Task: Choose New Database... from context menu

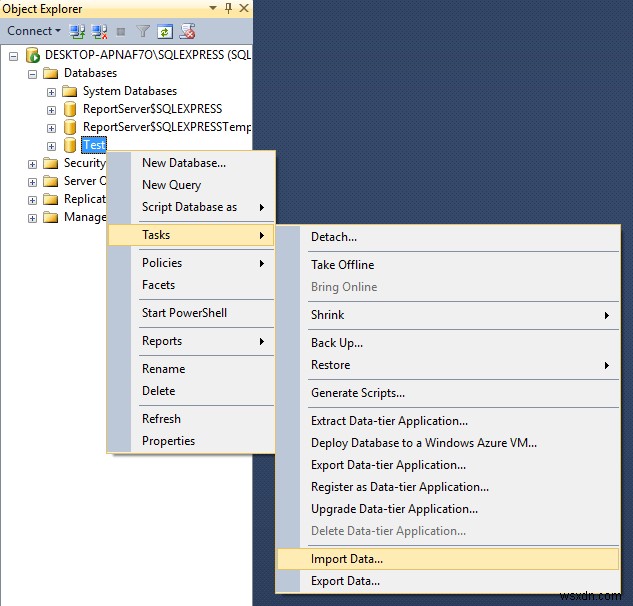Action: coord(191,163)
